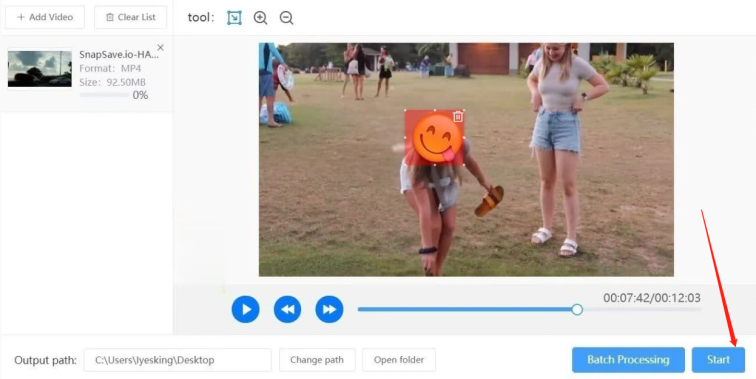The width and height of the screenshot is (756, 379).
Task: Click the Format: MP4 text
Action: click(x=110, y=68)
